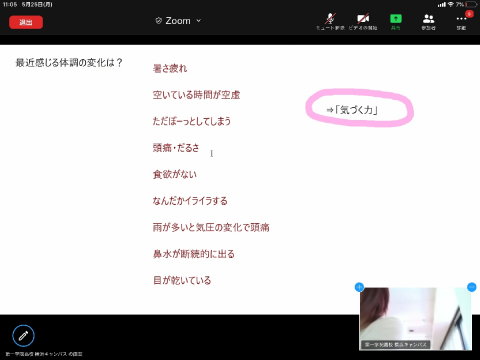
Task: Collapse self-view with the blue minus
Action: tap(472, 287)
